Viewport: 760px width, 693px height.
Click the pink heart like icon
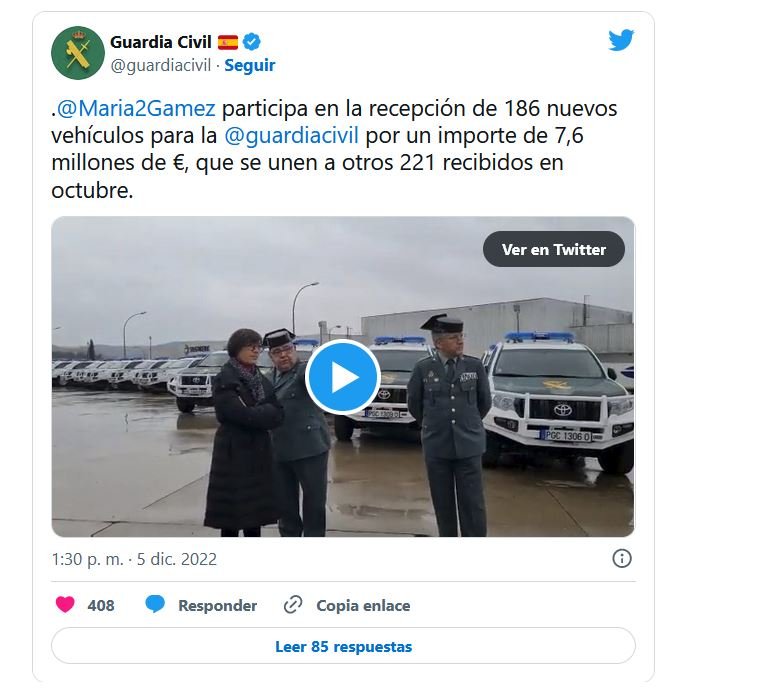pos(65,604)
